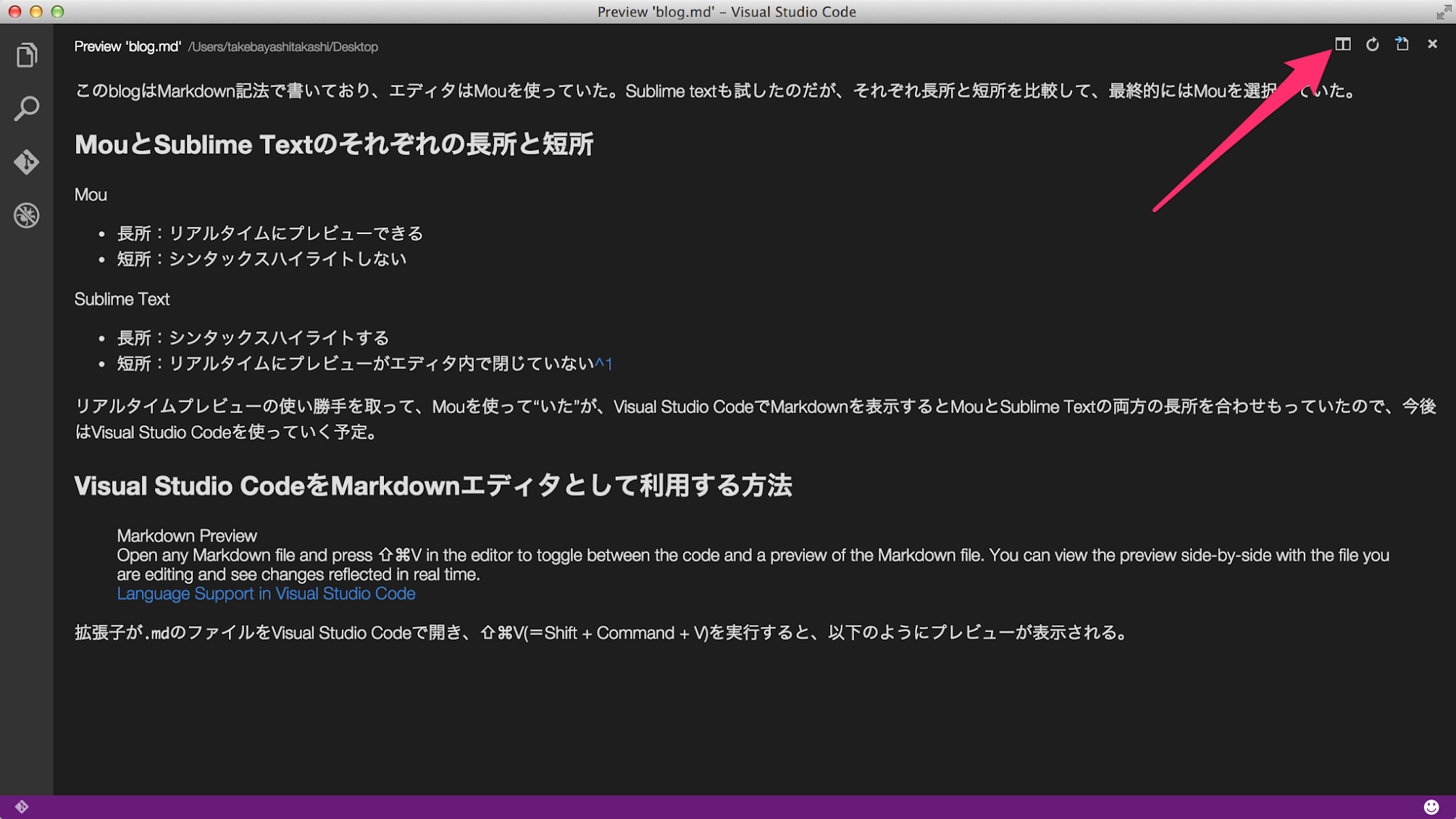Click the Git status icon in status bar
Image resolution: width=1456 pixels, height=819 pixels.
22,807
